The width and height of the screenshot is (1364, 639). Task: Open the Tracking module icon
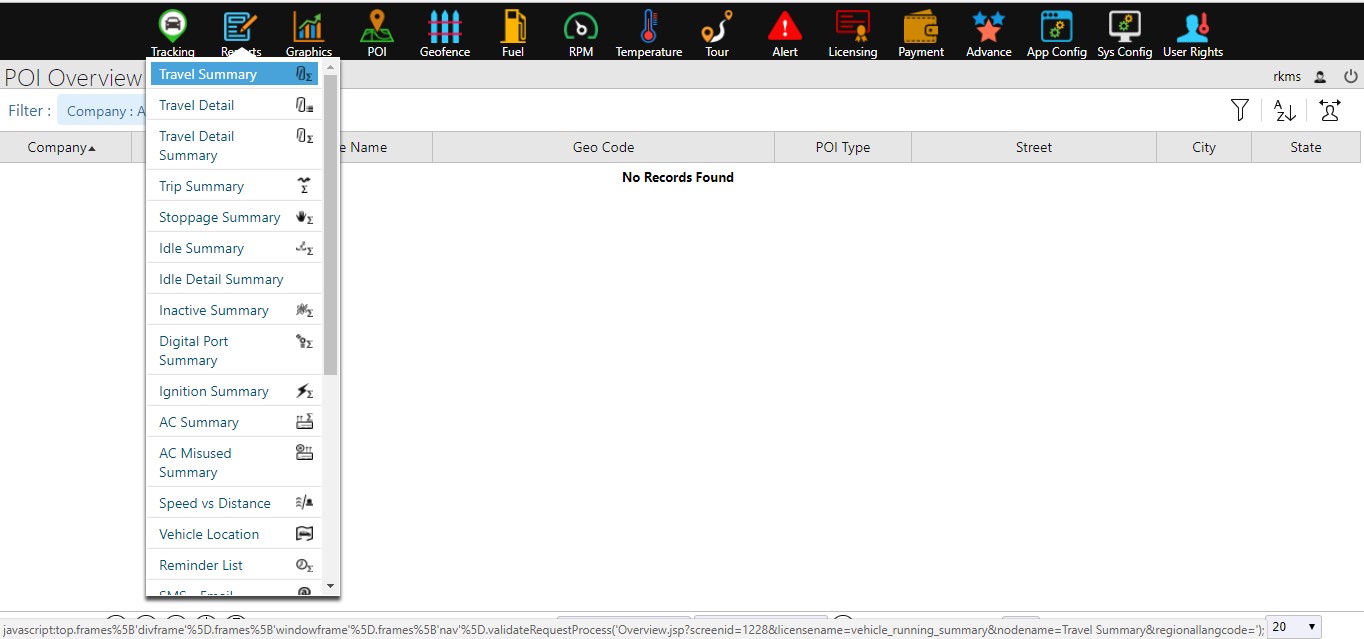[173, 27]
